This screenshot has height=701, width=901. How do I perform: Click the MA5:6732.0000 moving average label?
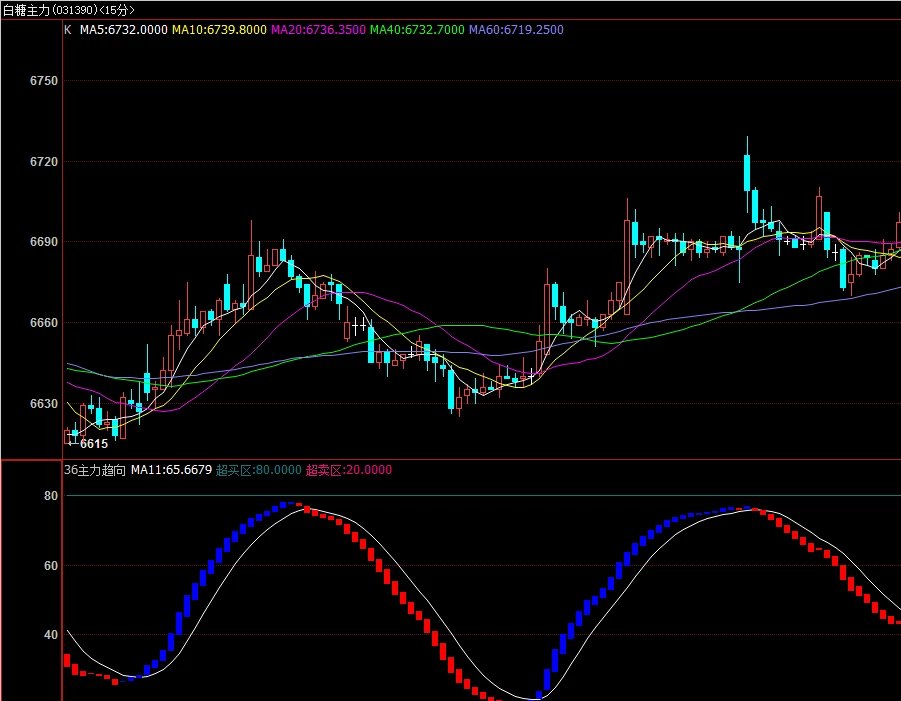(124, 30)
